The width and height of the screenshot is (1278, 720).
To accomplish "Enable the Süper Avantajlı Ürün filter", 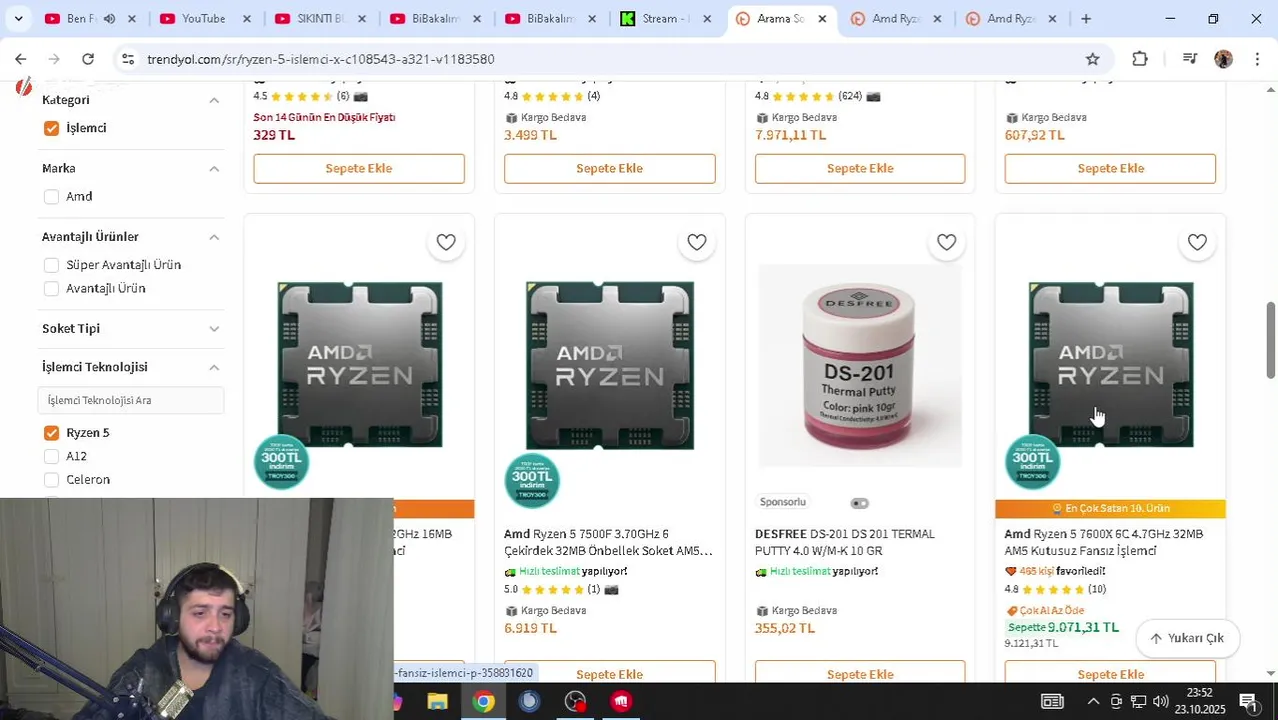I will point(51,265).
